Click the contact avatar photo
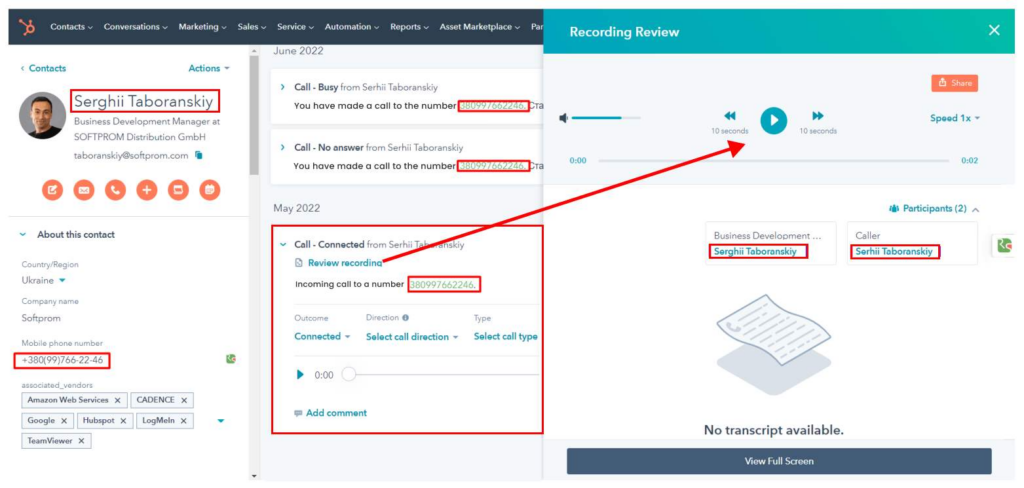This screenshot has width=1024, height=488. click(42, 115)
